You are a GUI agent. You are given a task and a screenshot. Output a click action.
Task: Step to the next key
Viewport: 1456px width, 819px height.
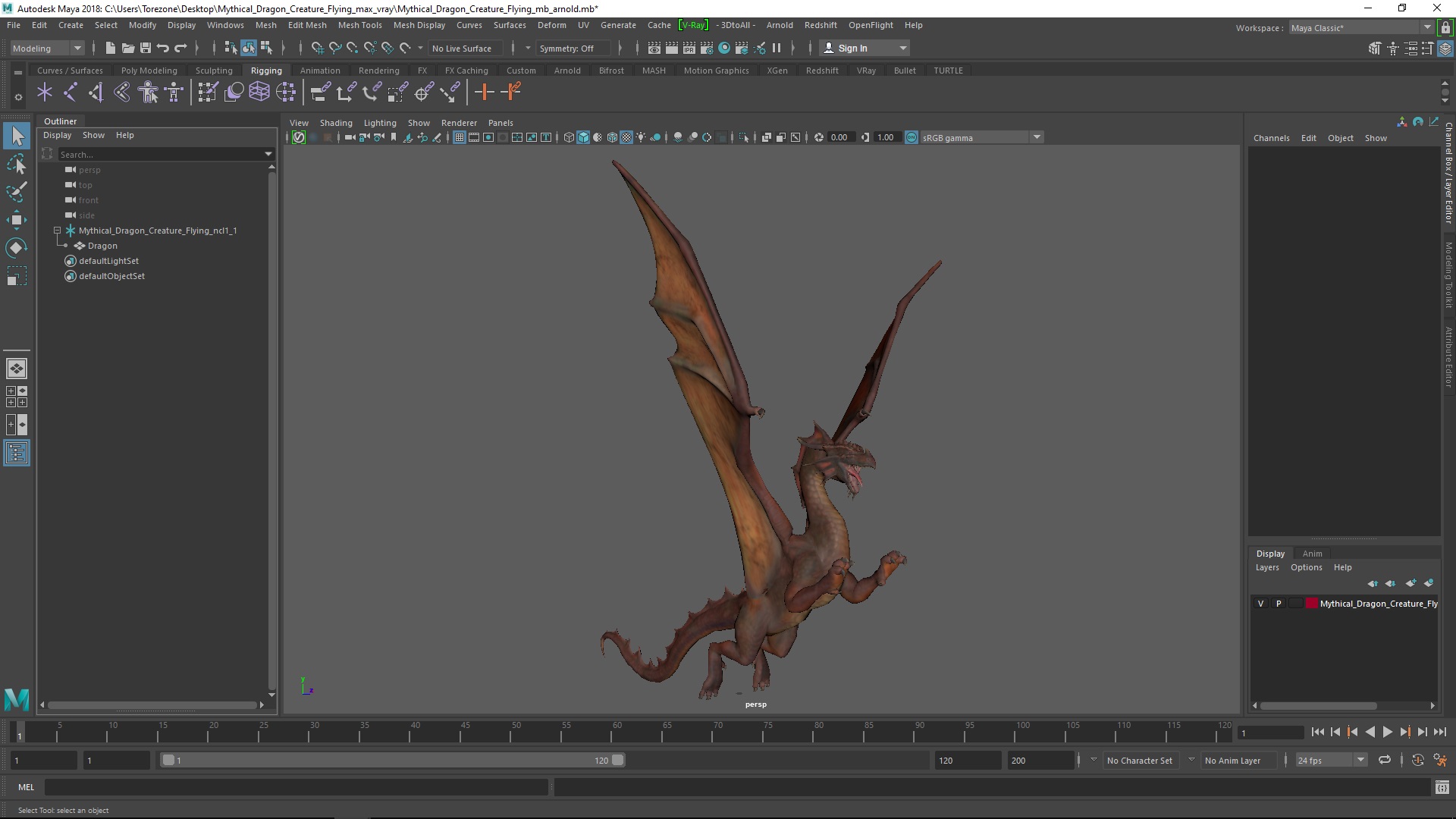point(1404,732)
